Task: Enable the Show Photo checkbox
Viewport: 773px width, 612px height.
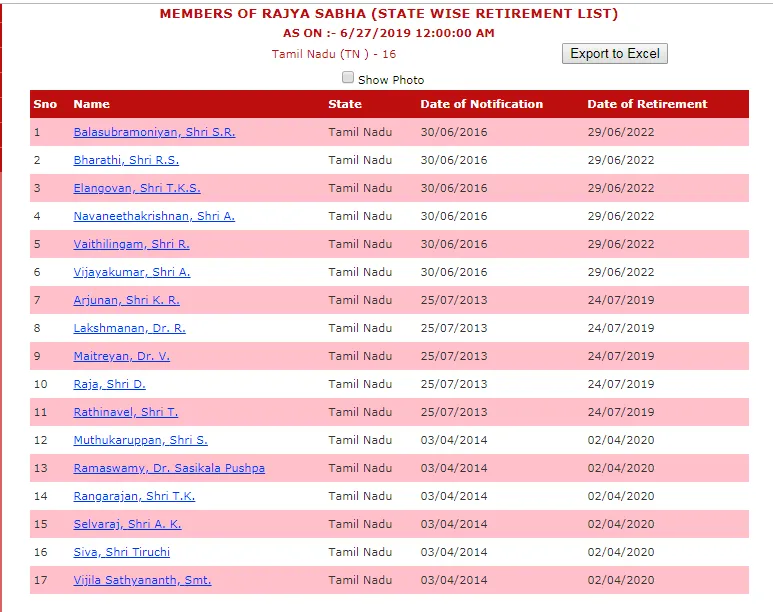Action: (x=348, y=77)
